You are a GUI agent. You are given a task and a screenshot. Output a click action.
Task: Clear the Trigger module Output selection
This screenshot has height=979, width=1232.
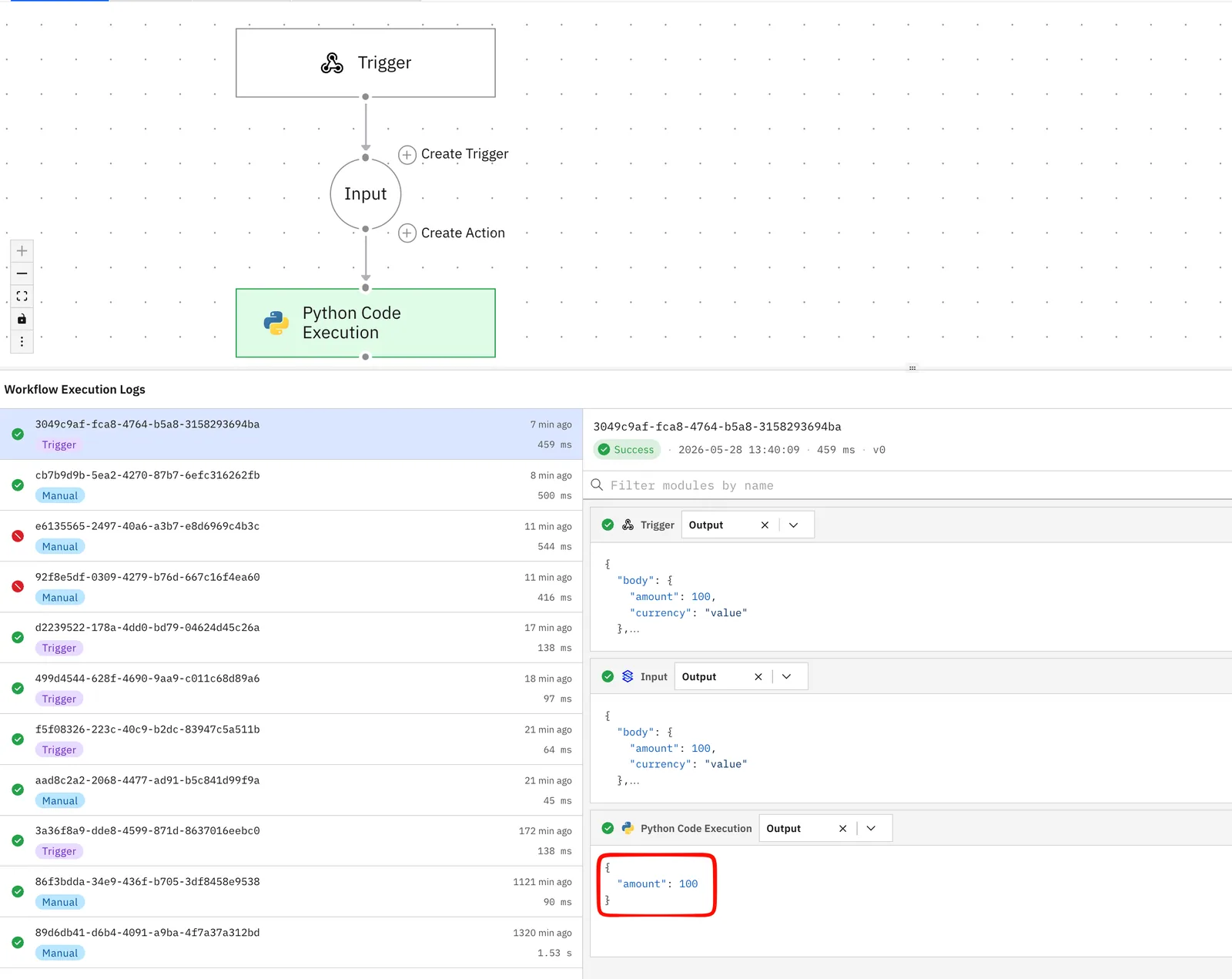point(765,525)
